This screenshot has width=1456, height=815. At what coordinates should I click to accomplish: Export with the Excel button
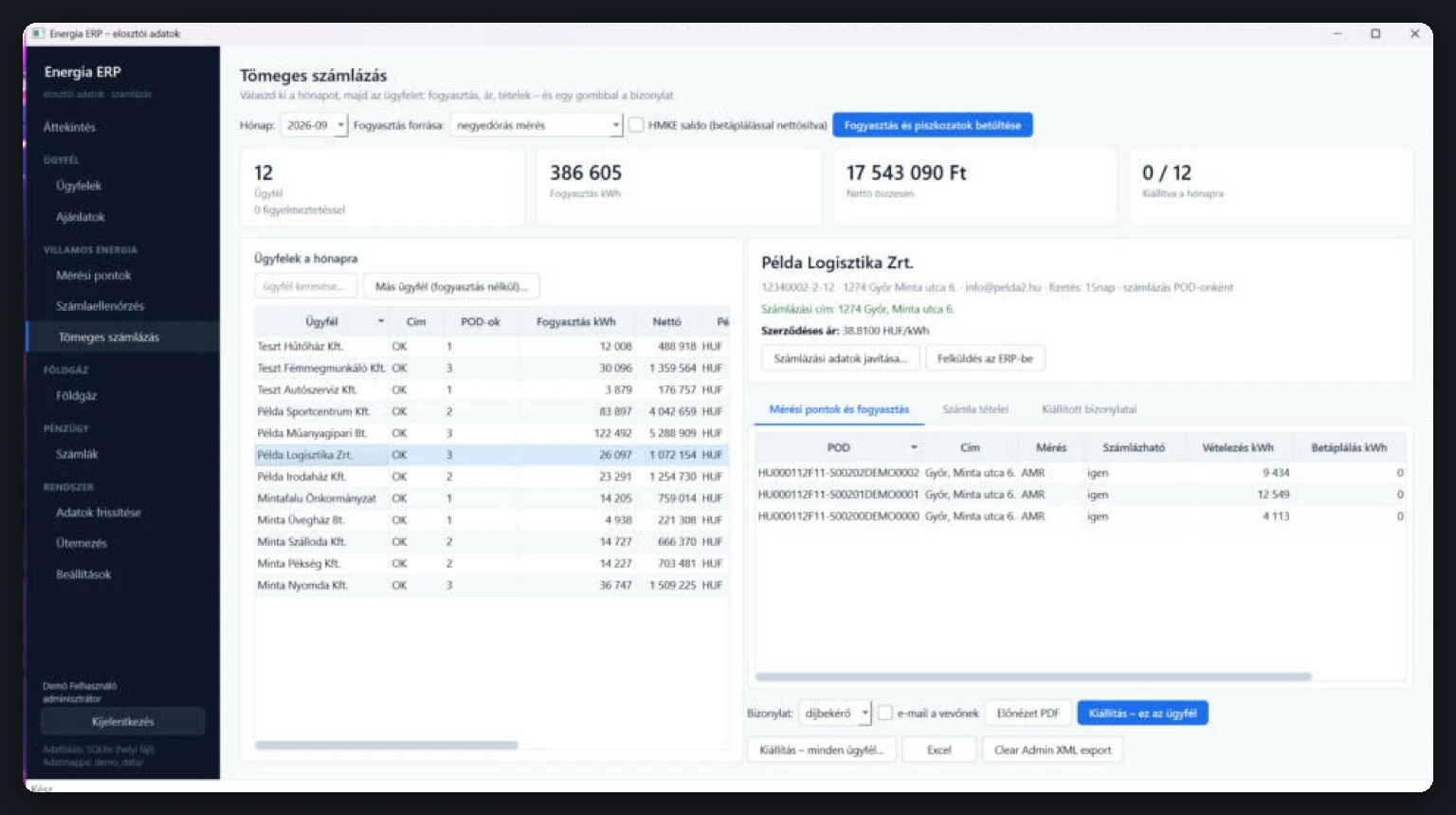coord(938,750)
